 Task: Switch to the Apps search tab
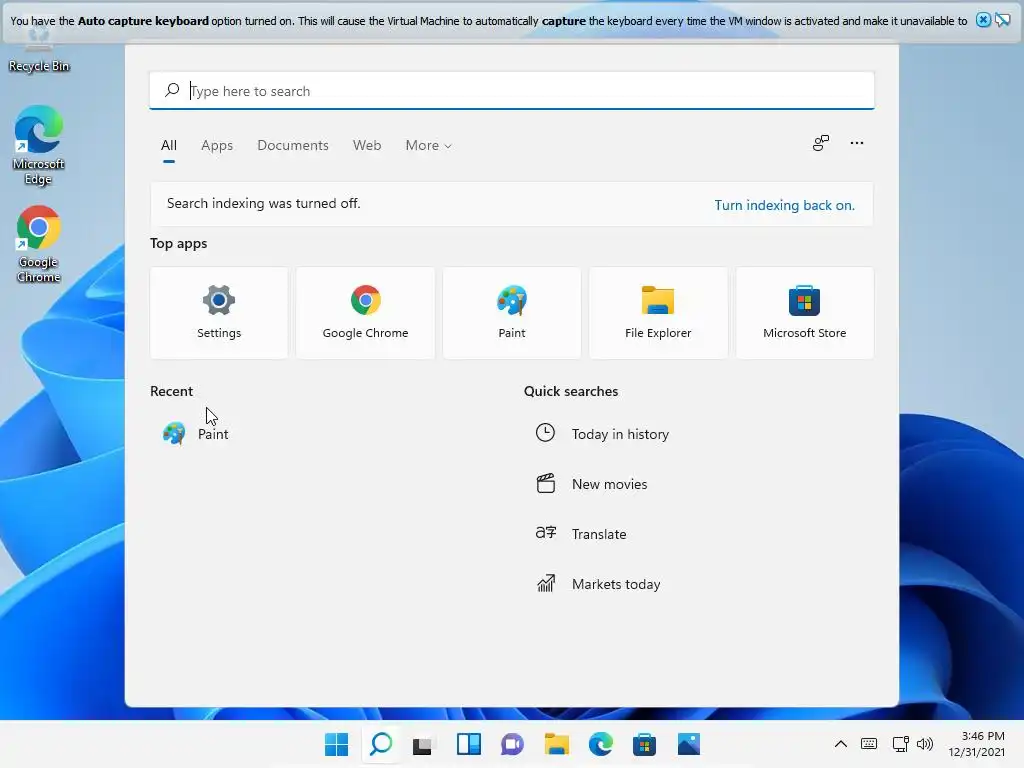(217, 146)
